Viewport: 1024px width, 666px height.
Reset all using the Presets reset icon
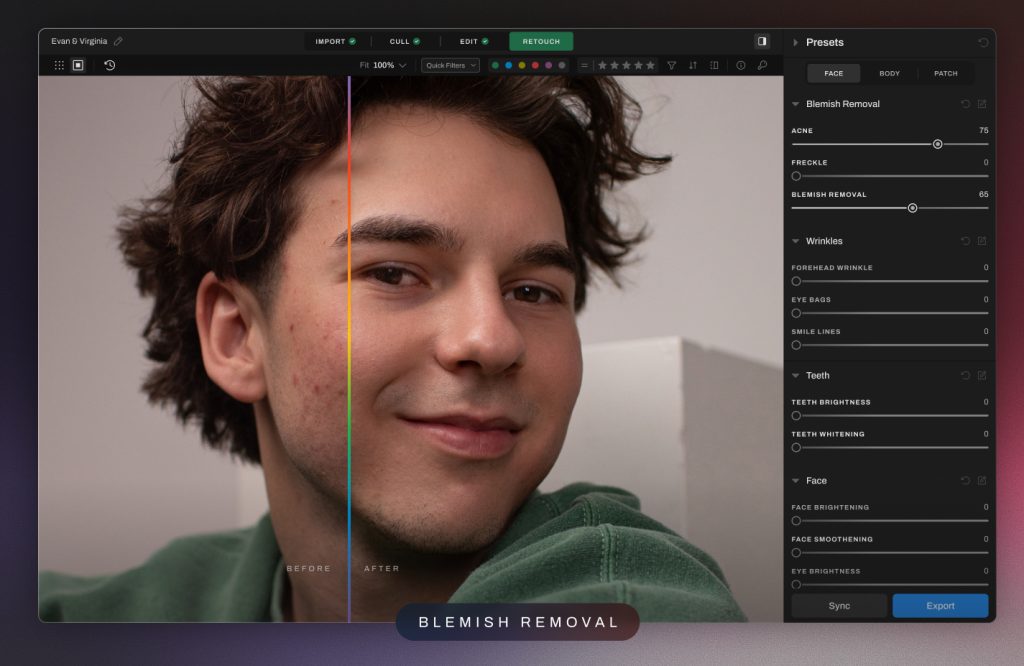pyautogui.click(x=983, y=42)
